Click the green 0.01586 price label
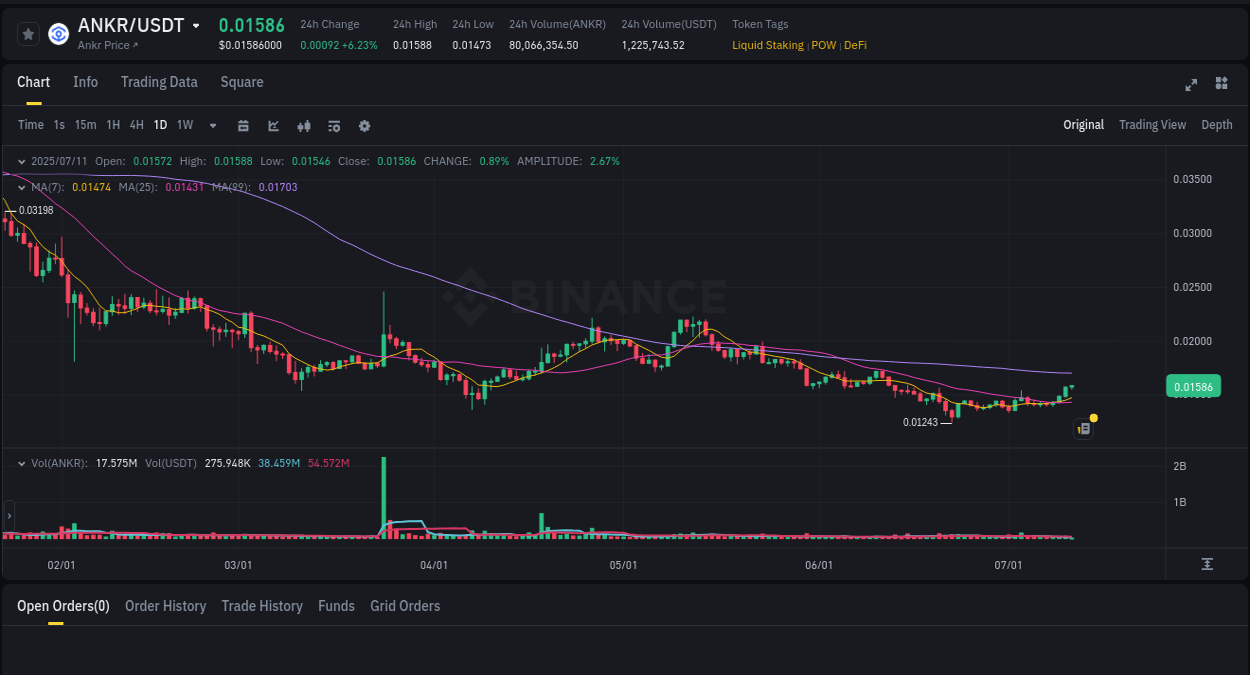Screen dimensions: 1250x675 [1193, 386]
